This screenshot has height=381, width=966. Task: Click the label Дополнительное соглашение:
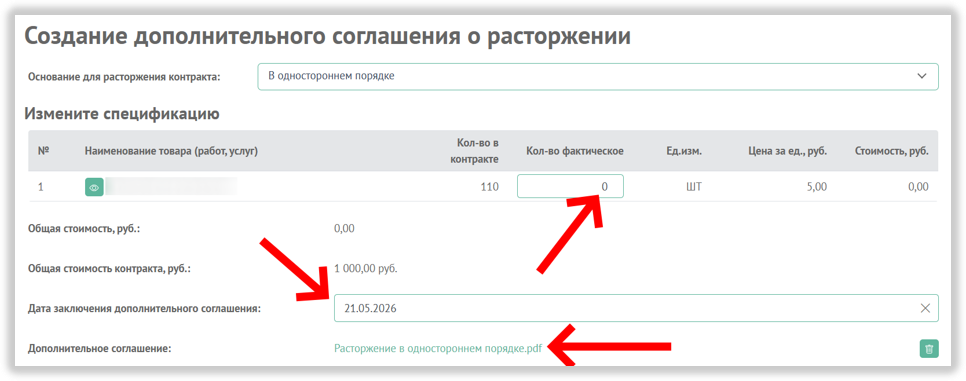[x=100, y=349]
